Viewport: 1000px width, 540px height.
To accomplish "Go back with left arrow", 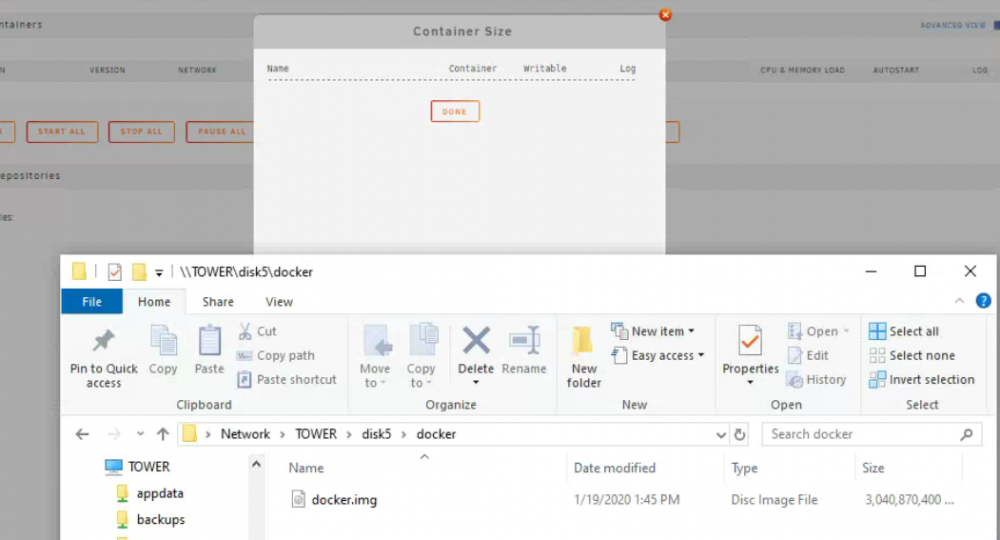I will [x=82, y=434].
